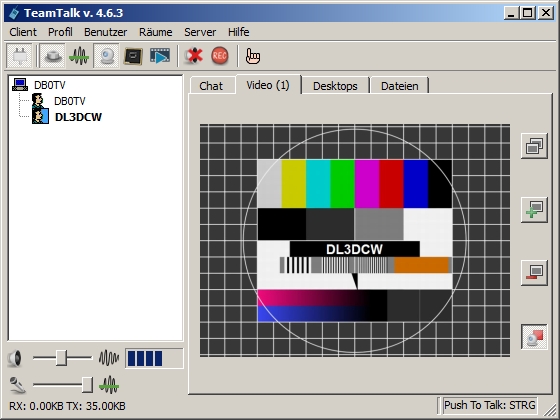This screenshot has width=560, height=420.
Task: Close the TeamTalk window
Action: click(545, 13)
